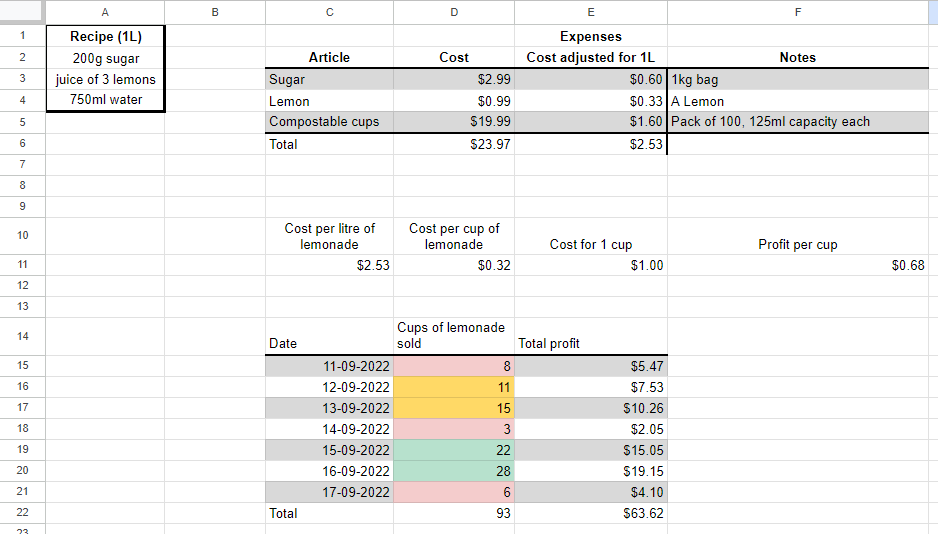This screenshot has width=938, height=534.
Task: Click the row 14 header
Action: coord(22,335)
